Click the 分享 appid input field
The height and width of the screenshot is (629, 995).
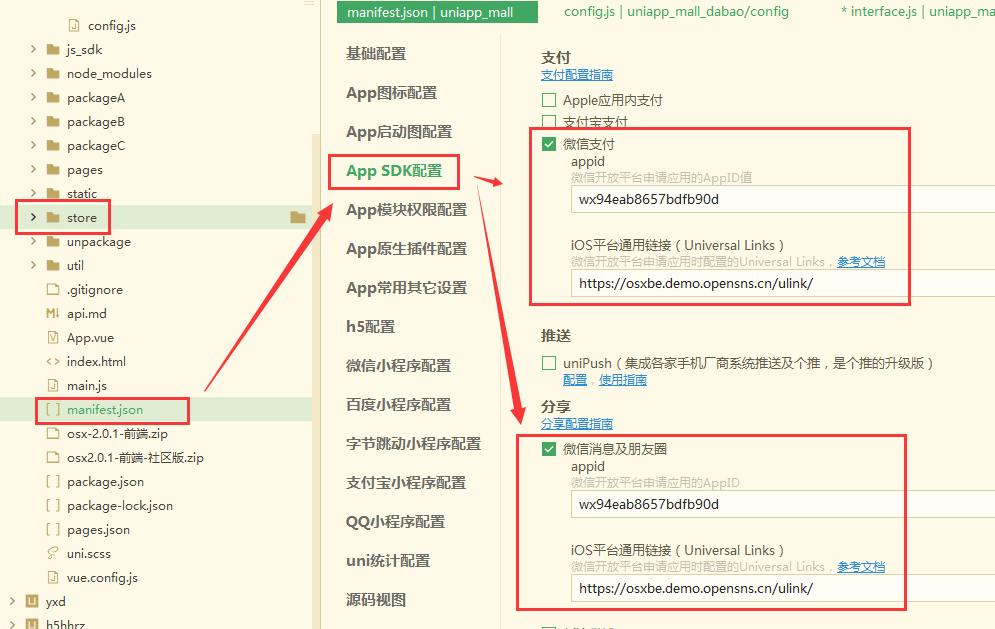click(x=782, y=505)
